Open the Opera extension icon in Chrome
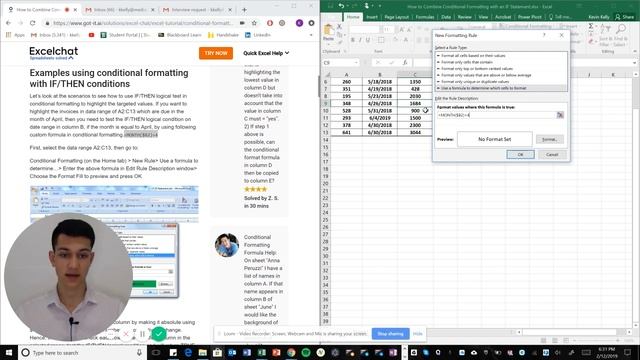The image size is (640, 360). click(x=270, y=23)
